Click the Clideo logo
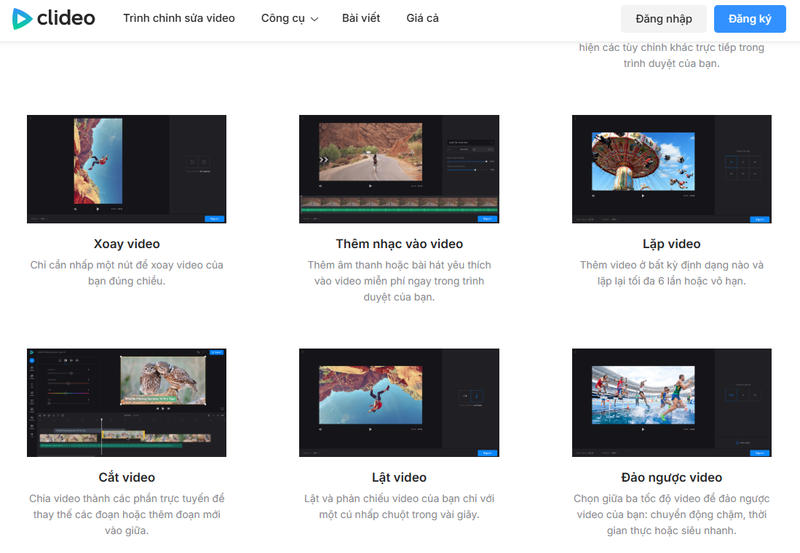The image size is (800, 553). (54, 18)
